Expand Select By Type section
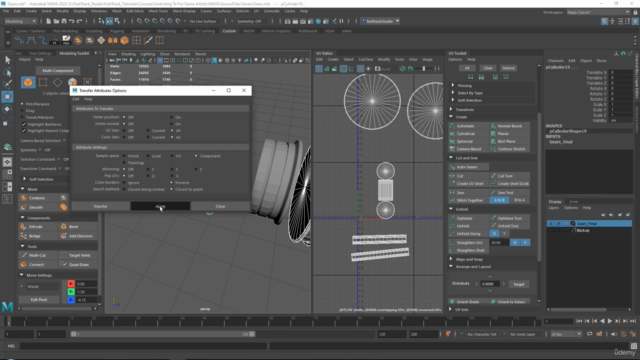The width and height of the screenshot is (640, 360). click(x=453, y=93)
